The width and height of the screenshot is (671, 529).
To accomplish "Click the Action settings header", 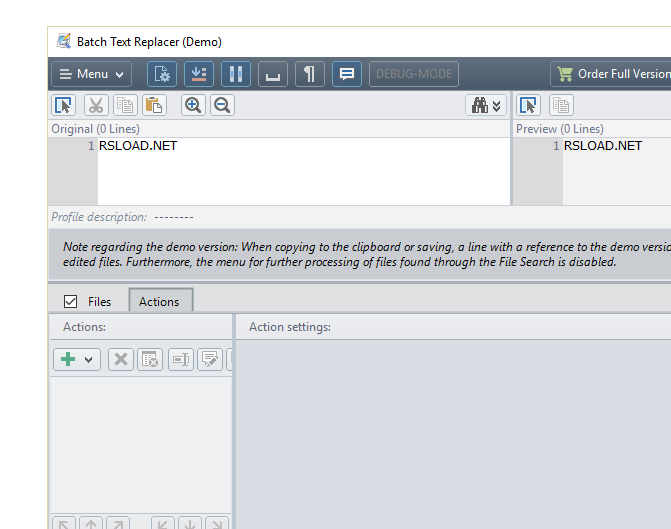I will pyautogui.click(x=290, y=327).
